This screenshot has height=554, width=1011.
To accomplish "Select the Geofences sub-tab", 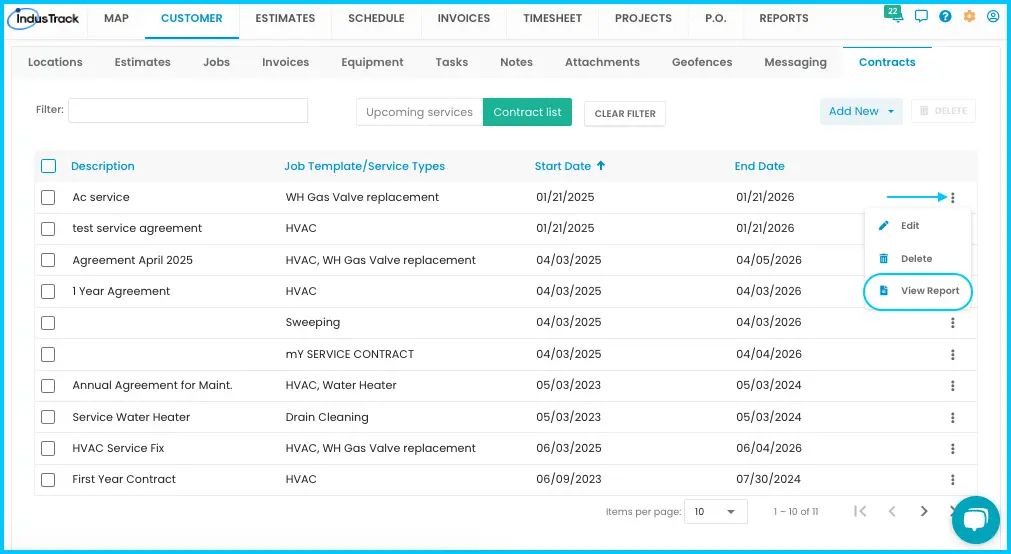I will (702, 62).
